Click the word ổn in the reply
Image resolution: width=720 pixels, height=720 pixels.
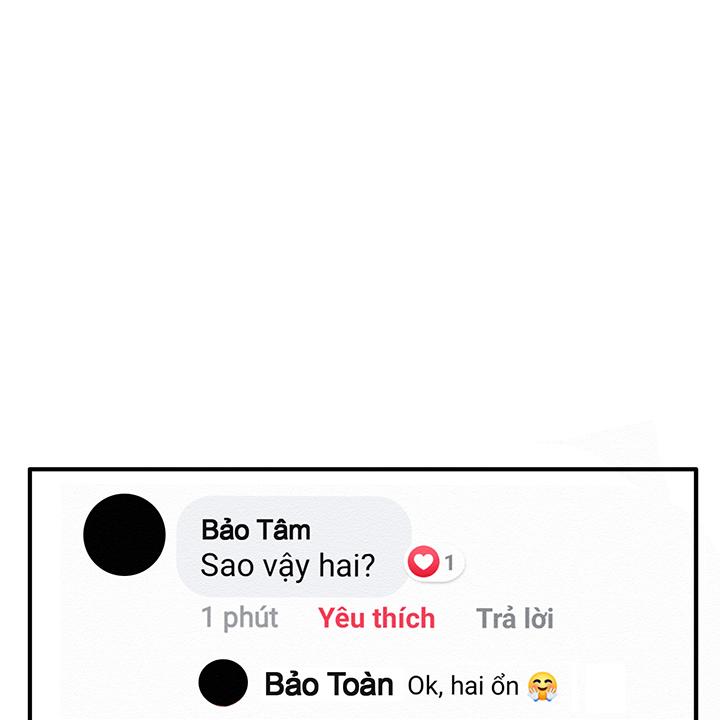coord(505,686)
